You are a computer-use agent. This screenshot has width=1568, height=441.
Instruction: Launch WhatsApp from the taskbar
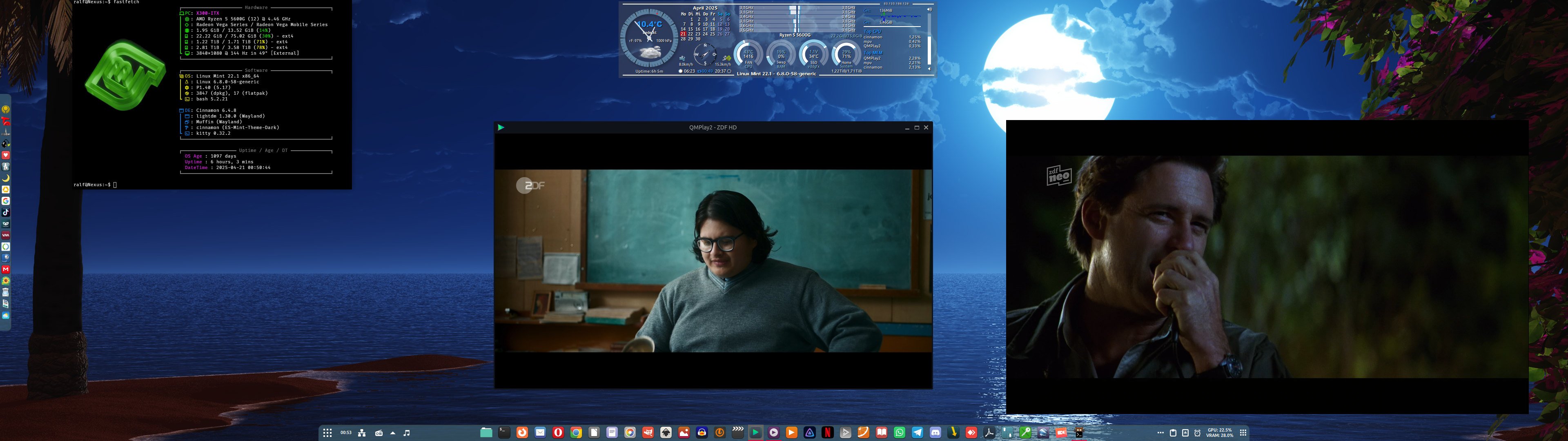pyautogui.click(x=900, y=432)
